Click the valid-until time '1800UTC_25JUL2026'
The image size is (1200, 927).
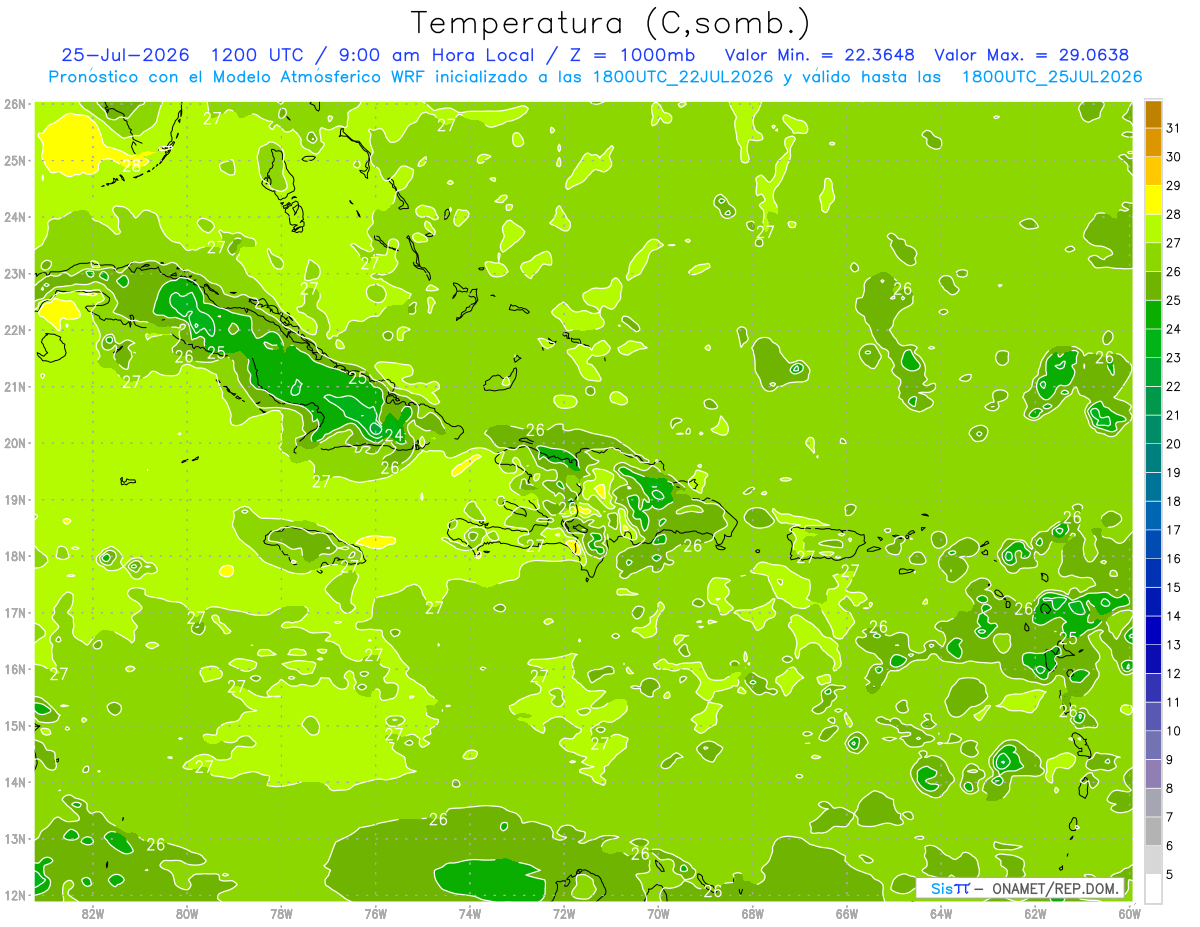coord(1052,77)
